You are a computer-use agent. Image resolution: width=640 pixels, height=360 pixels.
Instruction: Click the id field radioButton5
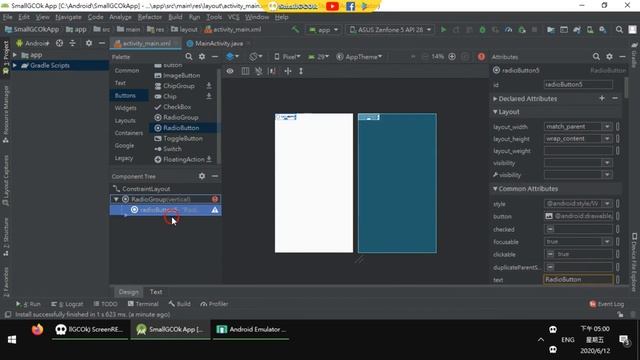click(578, 84)
